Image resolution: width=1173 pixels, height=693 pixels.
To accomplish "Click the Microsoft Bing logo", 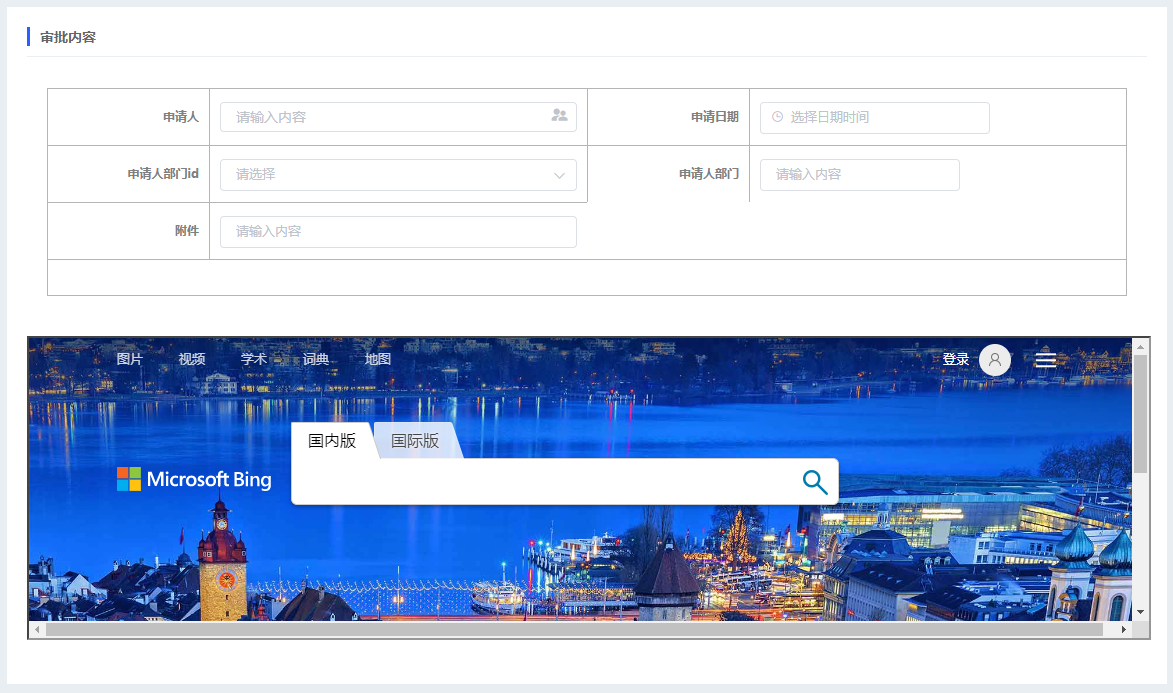I will tap(194, 480).
